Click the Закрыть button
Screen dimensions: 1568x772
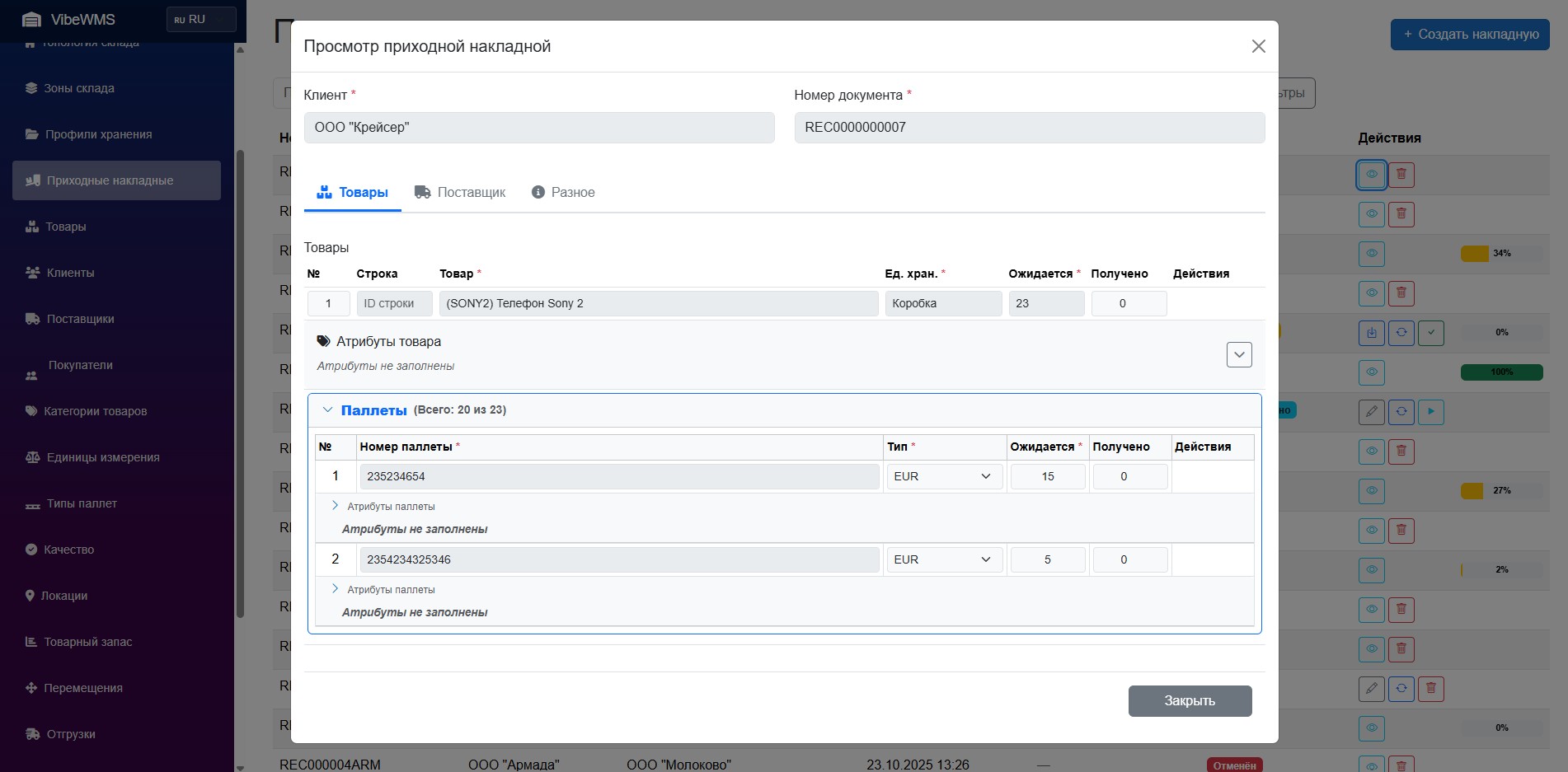click(x=1189, y=700)
